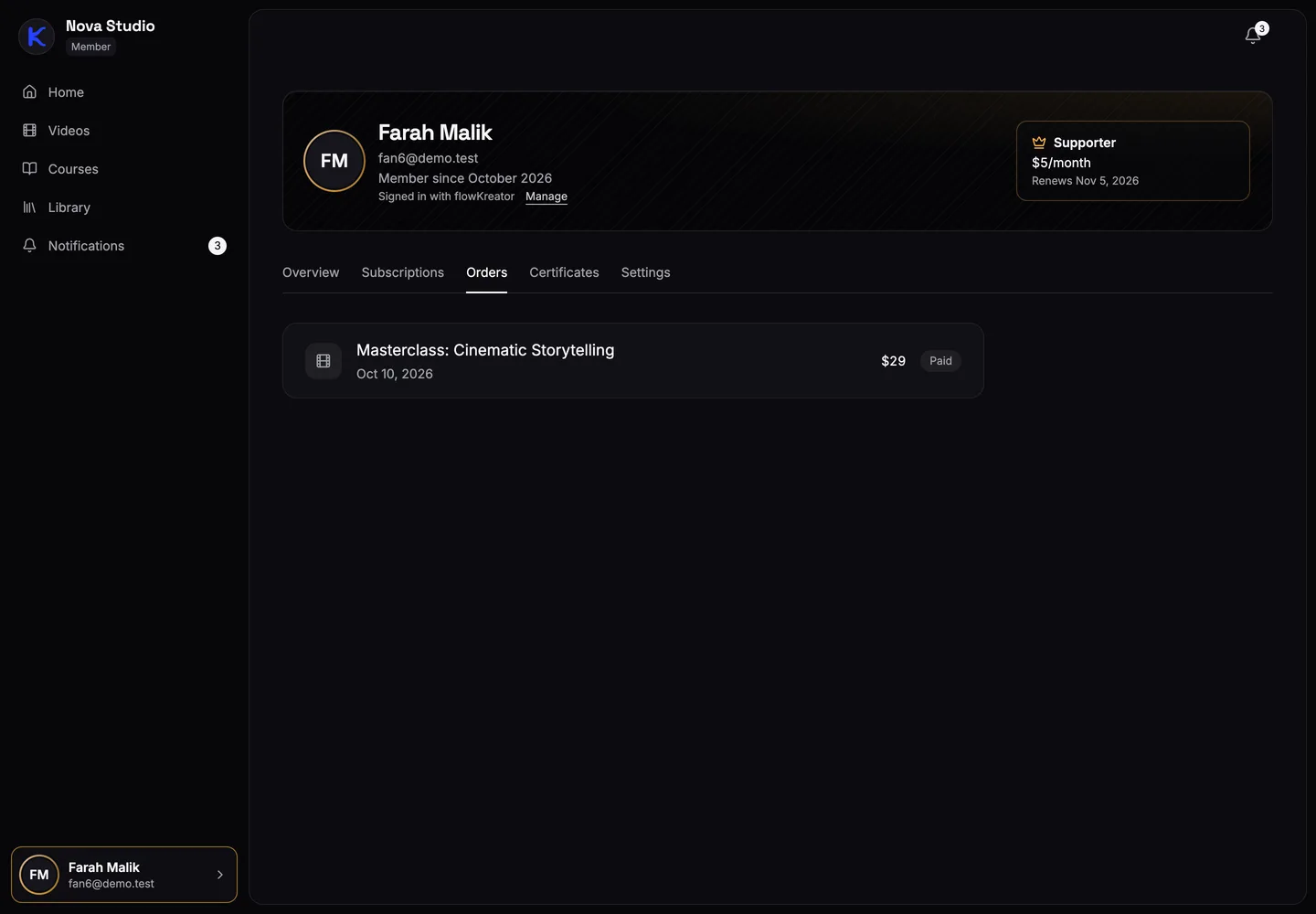This screenshot has width=1316, height=914.
Task: Go to Videos in the sidebar
Action: (124, 131)
